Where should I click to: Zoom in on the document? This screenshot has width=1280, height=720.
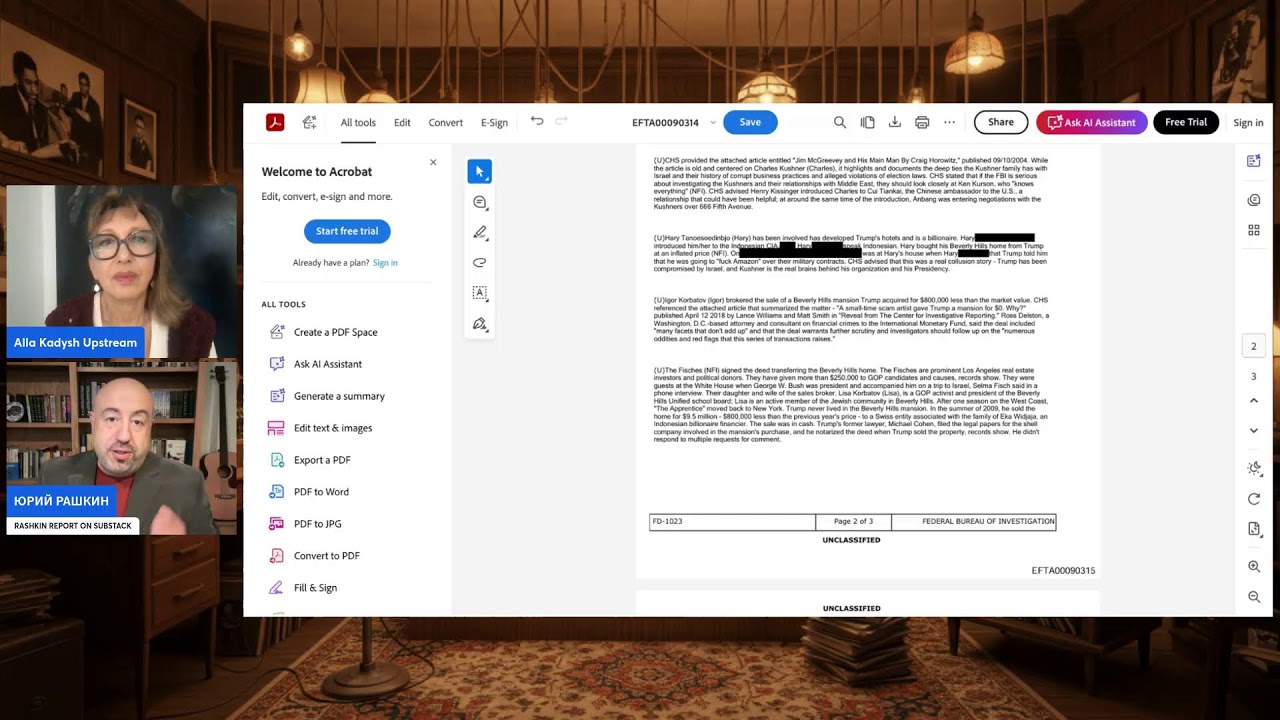click(x=1254, y=566)
